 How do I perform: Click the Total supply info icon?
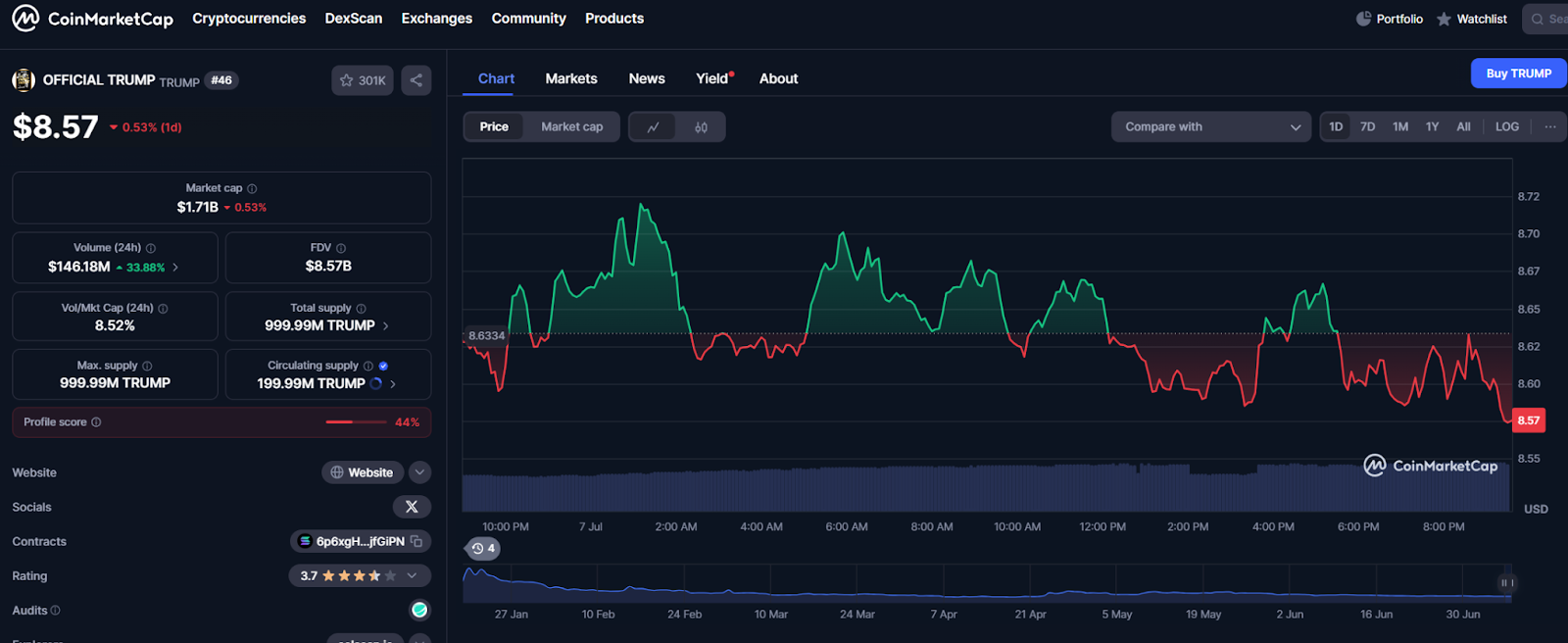point(361,308)
